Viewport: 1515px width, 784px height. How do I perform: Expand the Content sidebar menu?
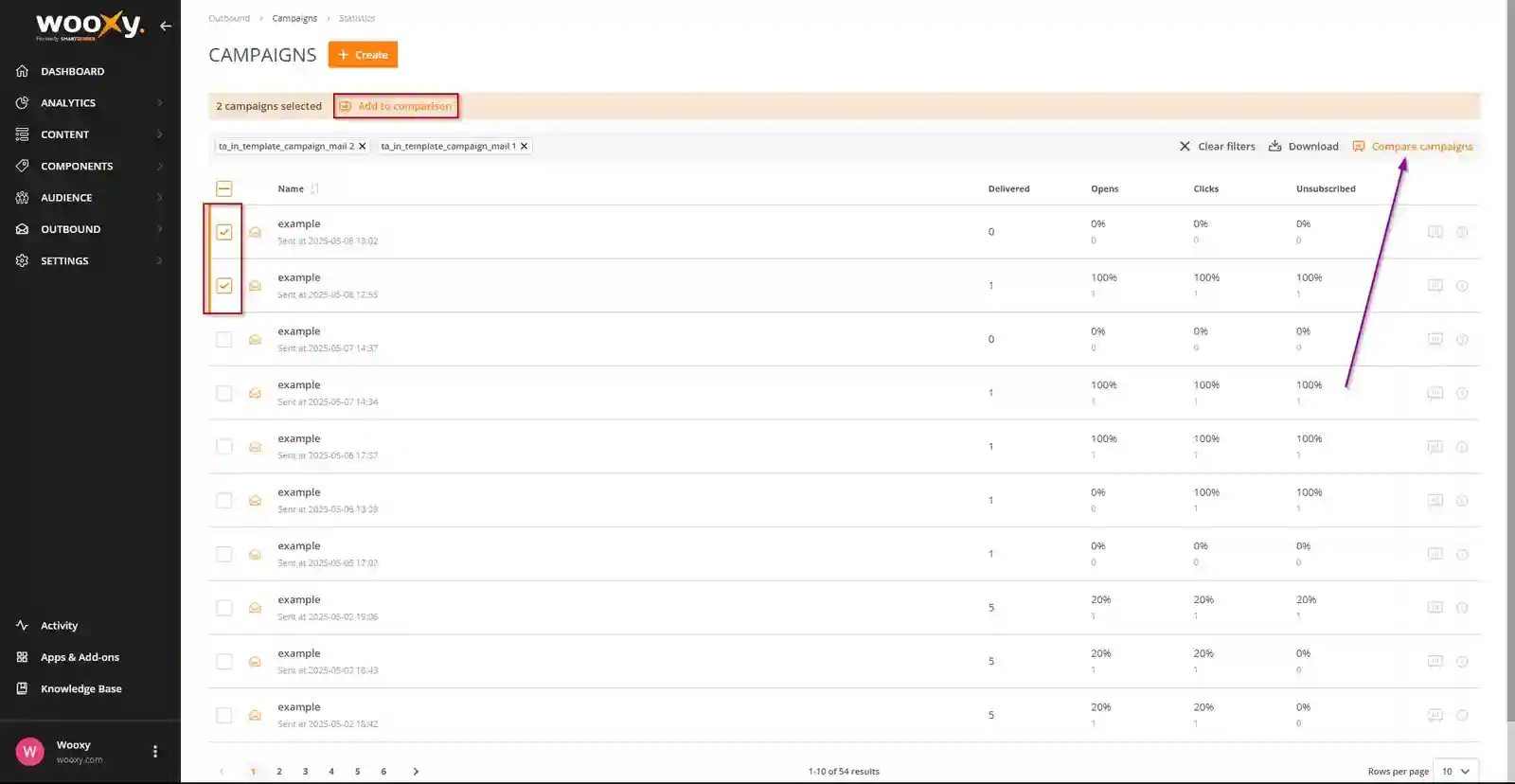coord(90,134)
